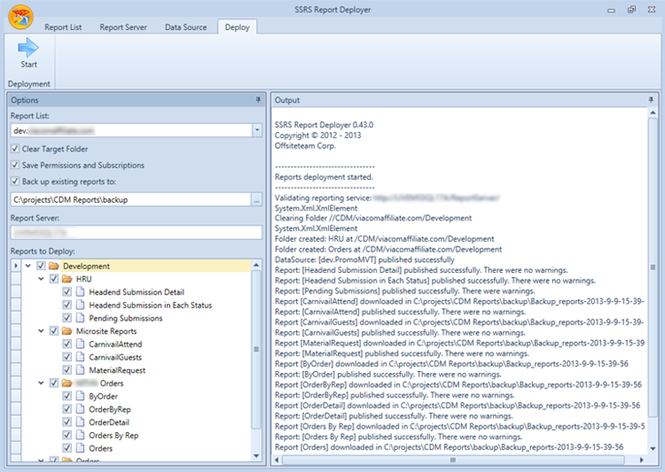
Task: Uncheck the Pending Submissions checkbox
Action: pyautogui.click(x=67, y=318)
